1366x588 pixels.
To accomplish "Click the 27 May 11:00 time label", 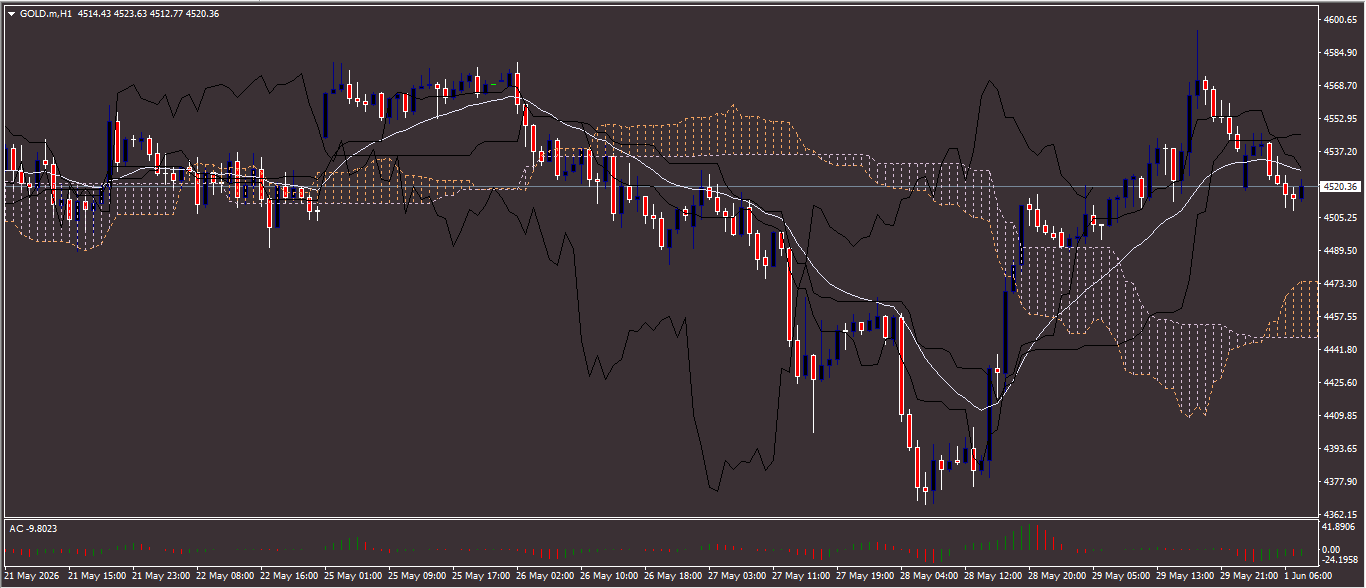I will pos(801,577).
